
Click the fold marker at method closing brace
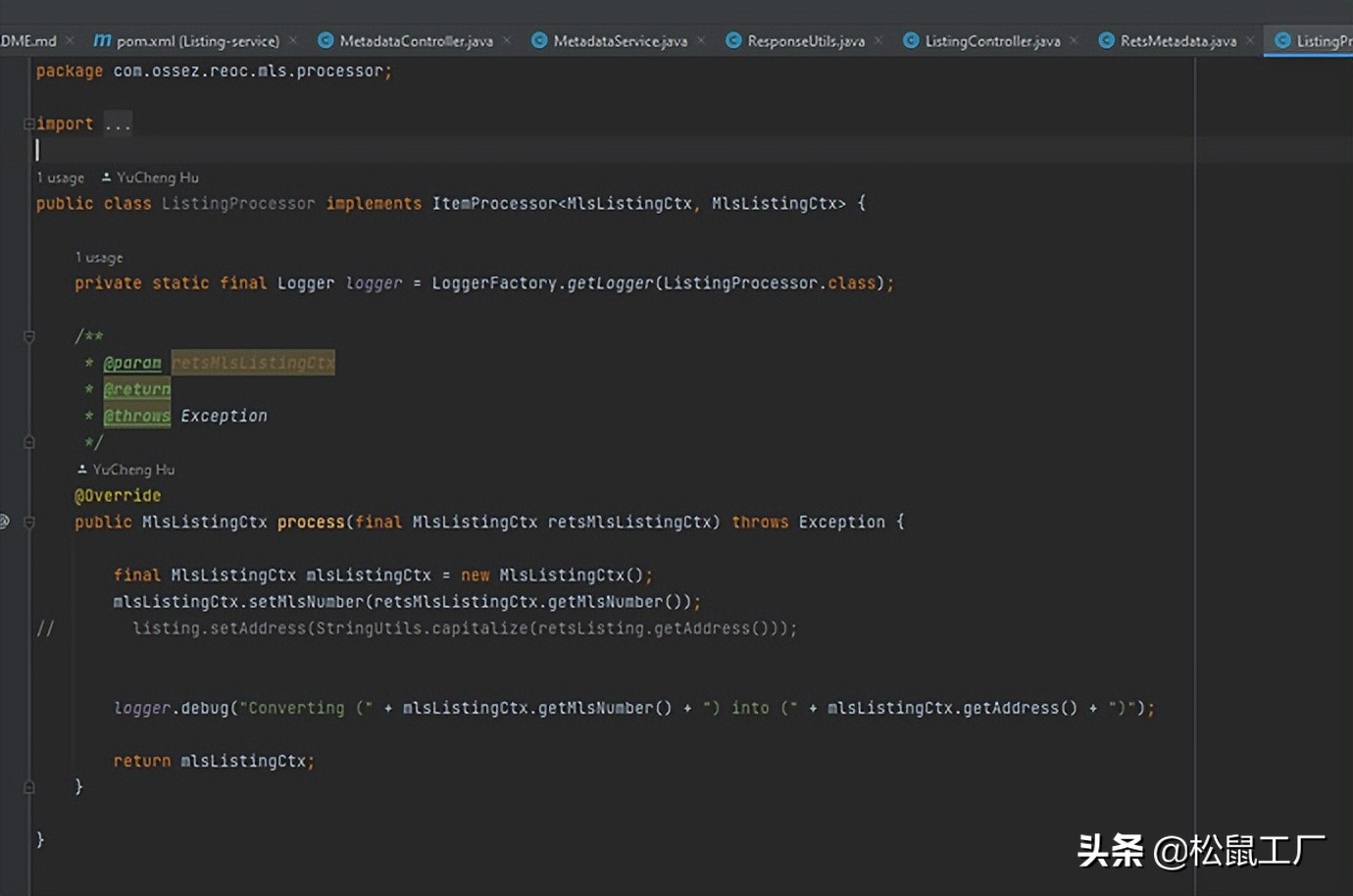(29, 786)
